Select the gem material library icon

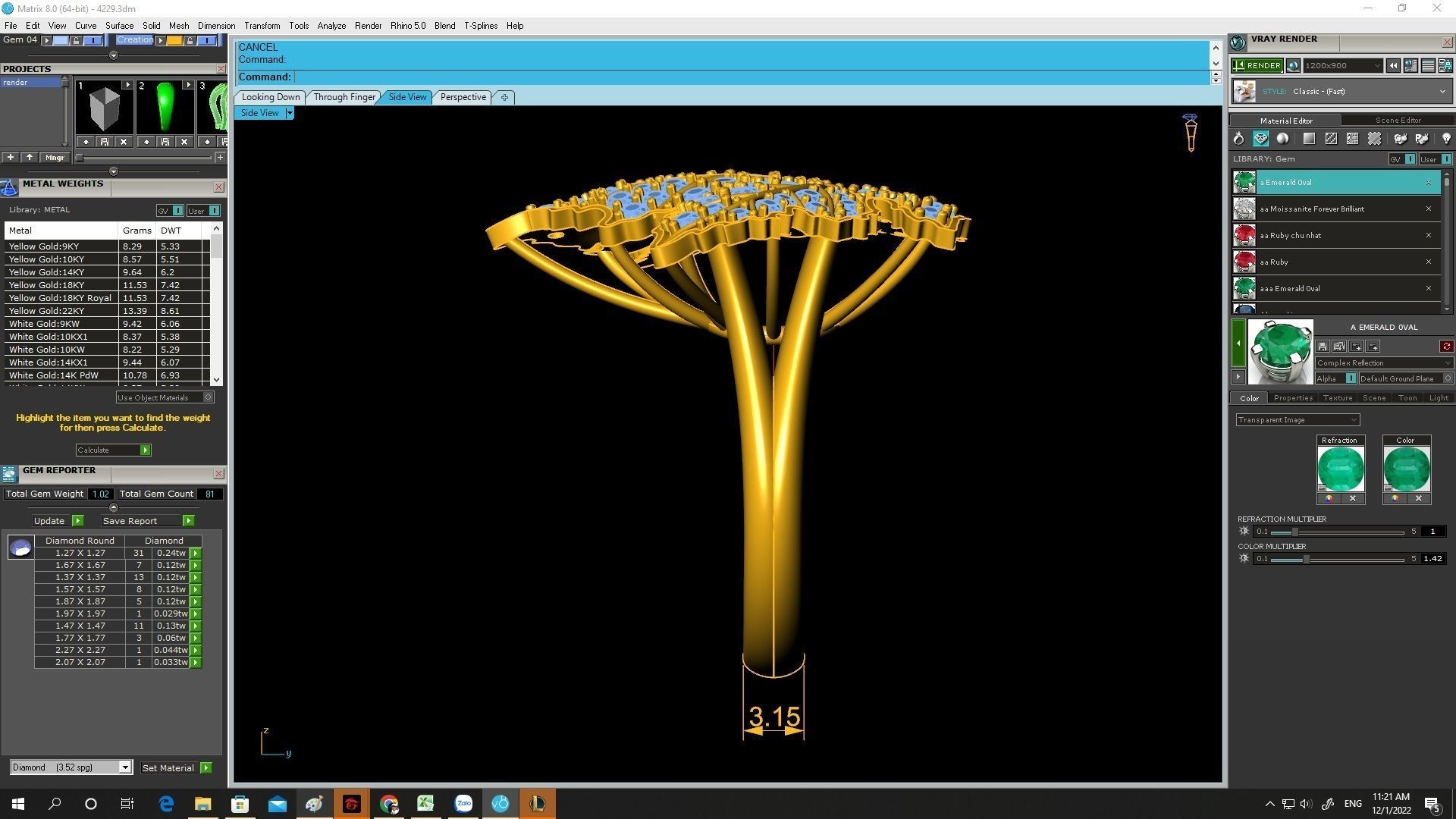click(x=1260, y=139)
